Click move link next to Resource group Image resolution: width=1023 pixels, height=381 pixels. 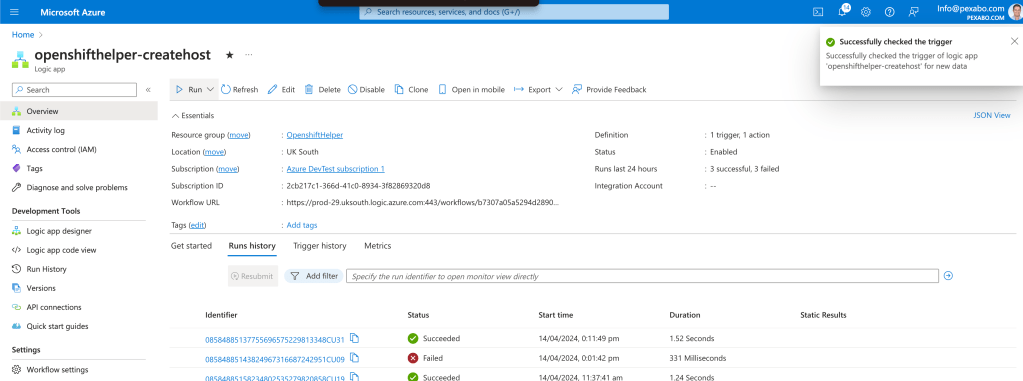point(239,135)
